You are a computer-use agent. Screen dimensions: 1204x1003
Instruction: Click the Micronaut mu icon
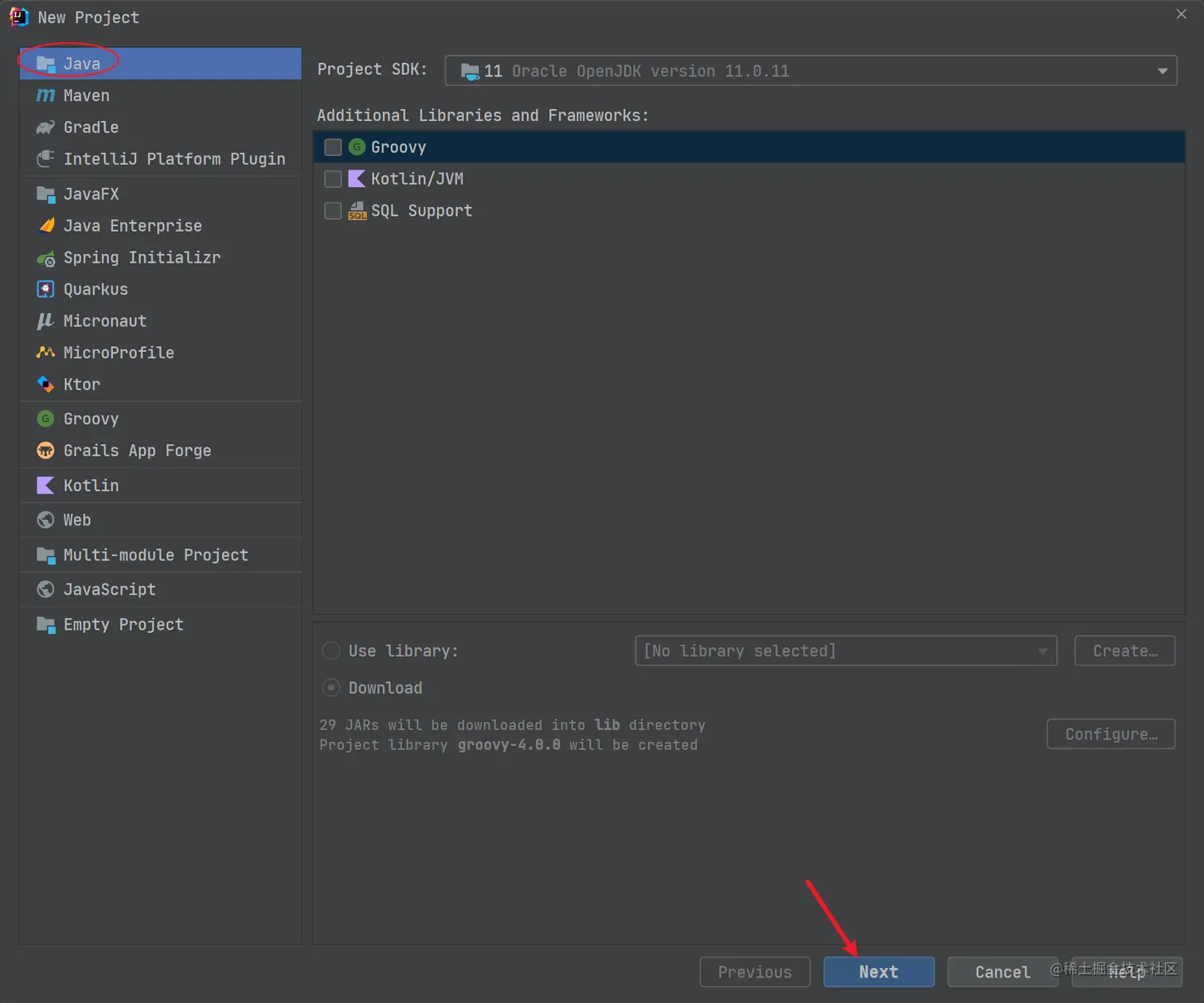[x=45, y=321]
